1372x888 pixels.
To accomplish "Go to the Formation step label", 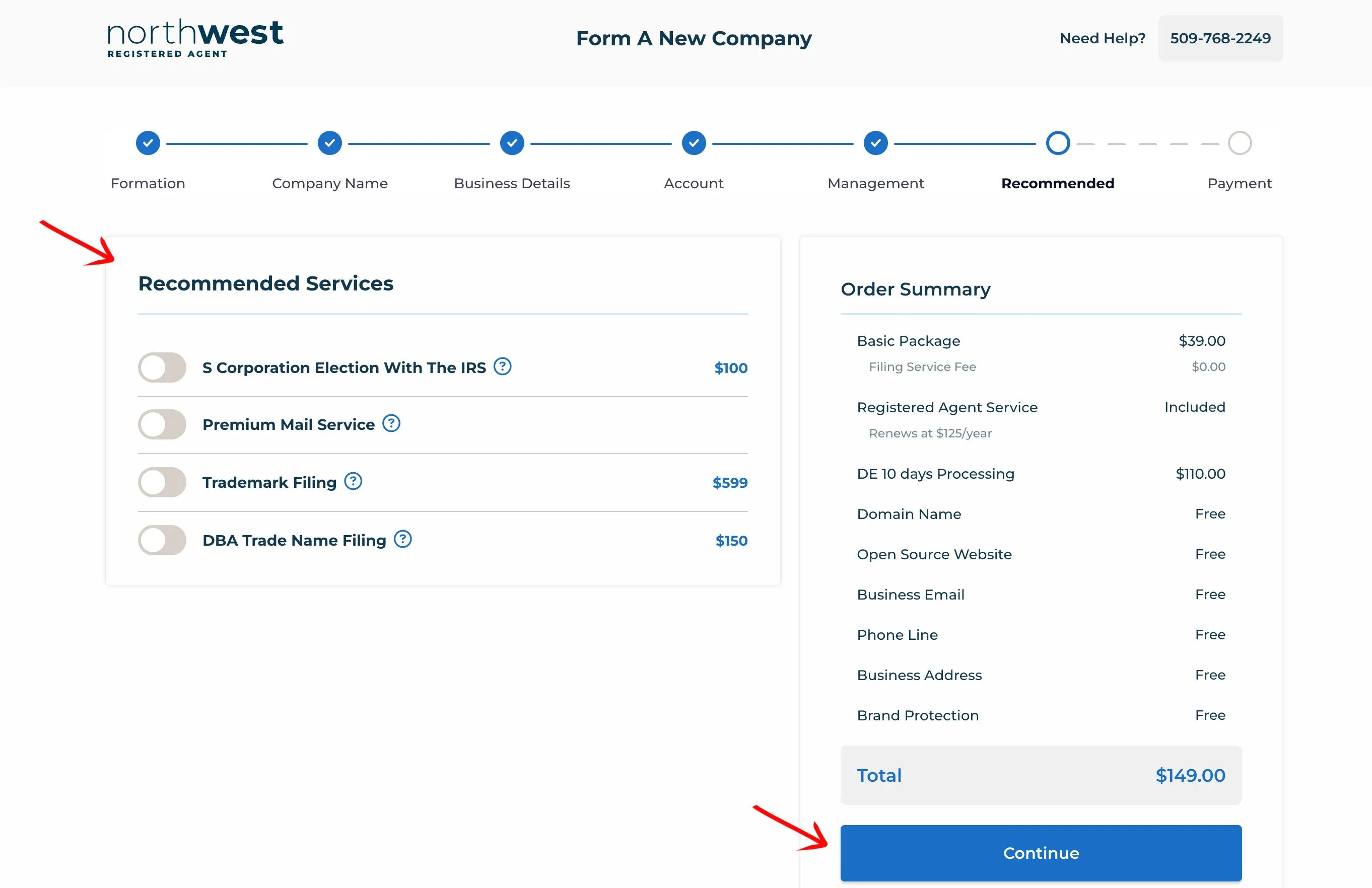I will (148, 183).
